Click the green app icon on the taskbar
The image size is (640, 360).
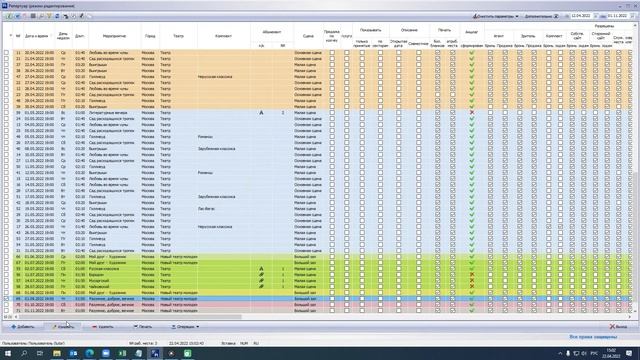(187, 353)
